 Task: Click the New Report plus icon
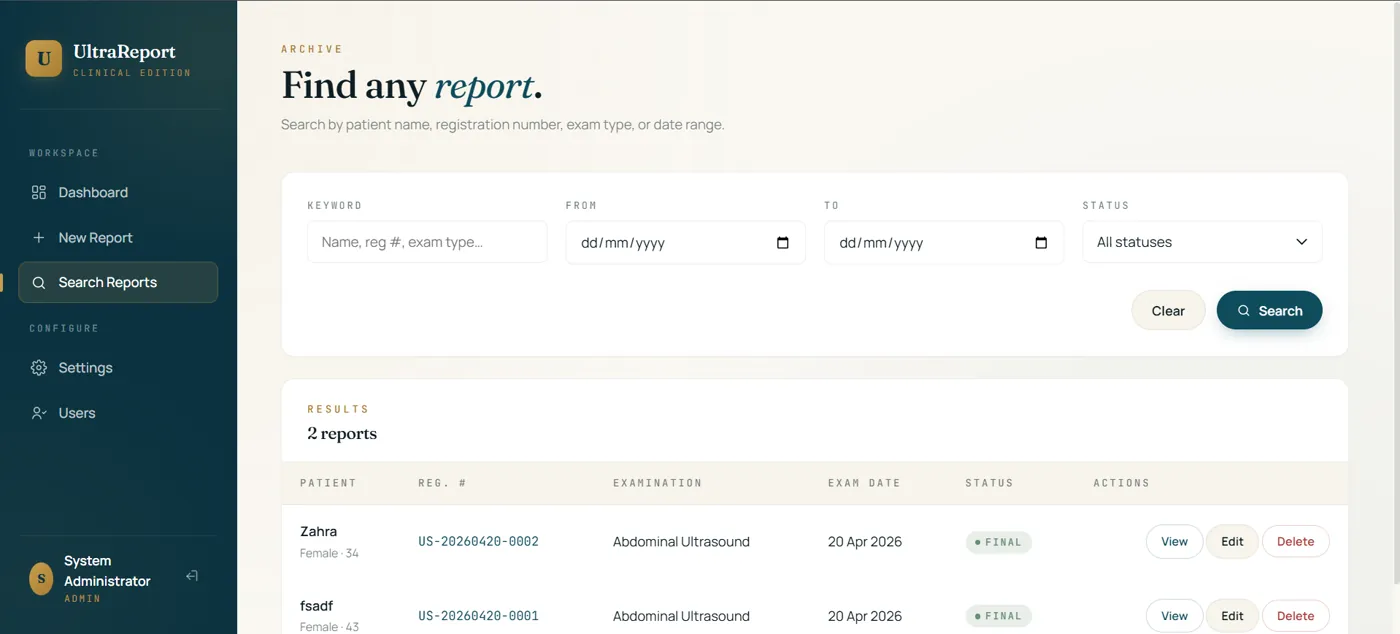pos(39,237)
